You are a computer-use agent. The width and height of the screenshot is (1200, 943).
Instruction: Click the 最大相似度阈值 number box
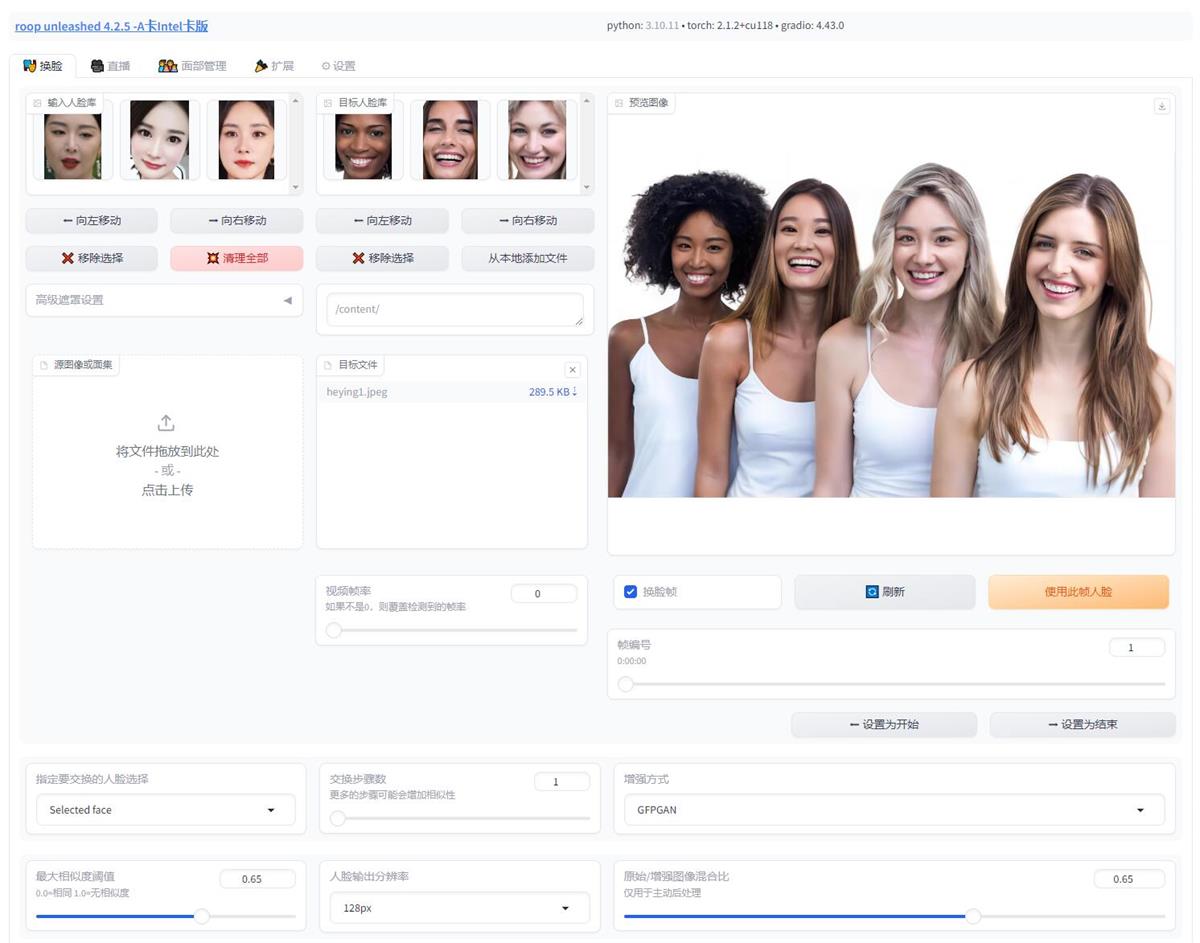point(258,879)
